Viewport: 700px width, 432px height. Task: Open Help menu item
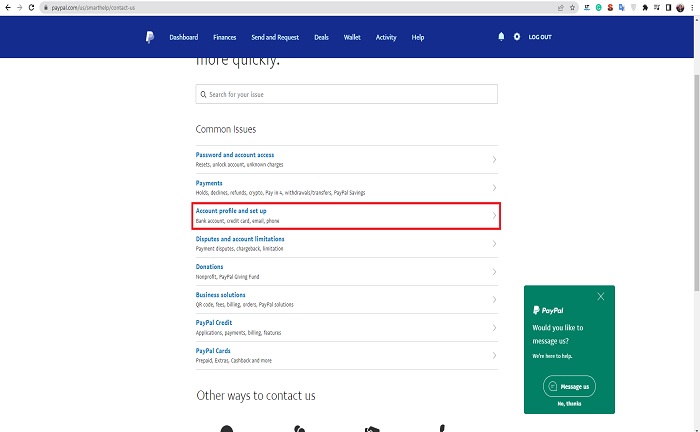coord(418,37)
